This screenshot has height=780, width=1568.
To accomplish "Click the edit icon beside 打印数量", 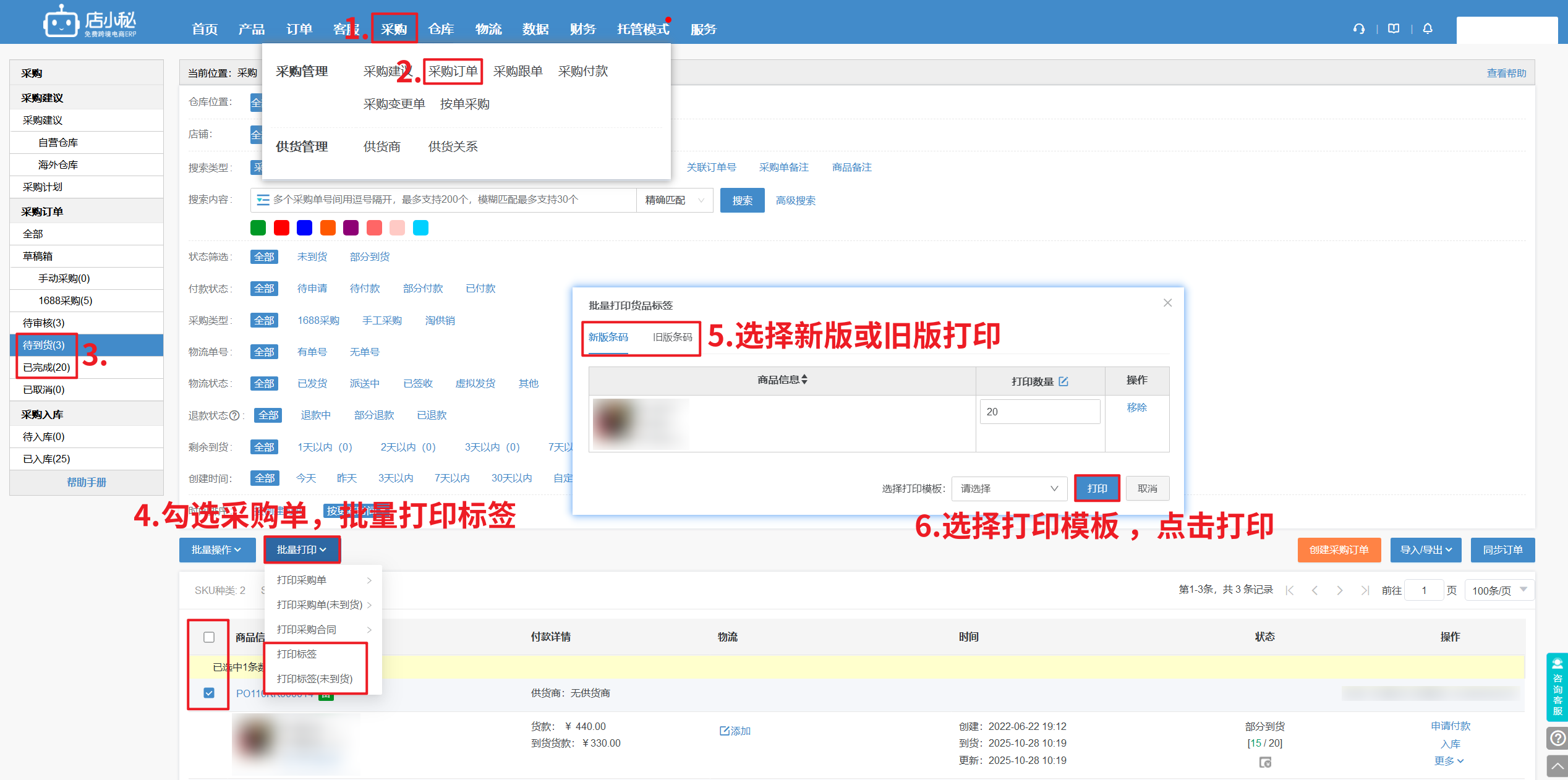I will point(1063,381).
